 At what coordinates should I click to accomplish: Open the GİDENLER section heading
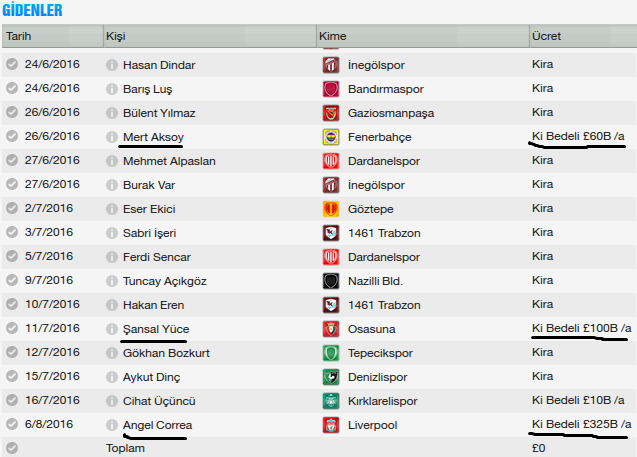(32, 10)
